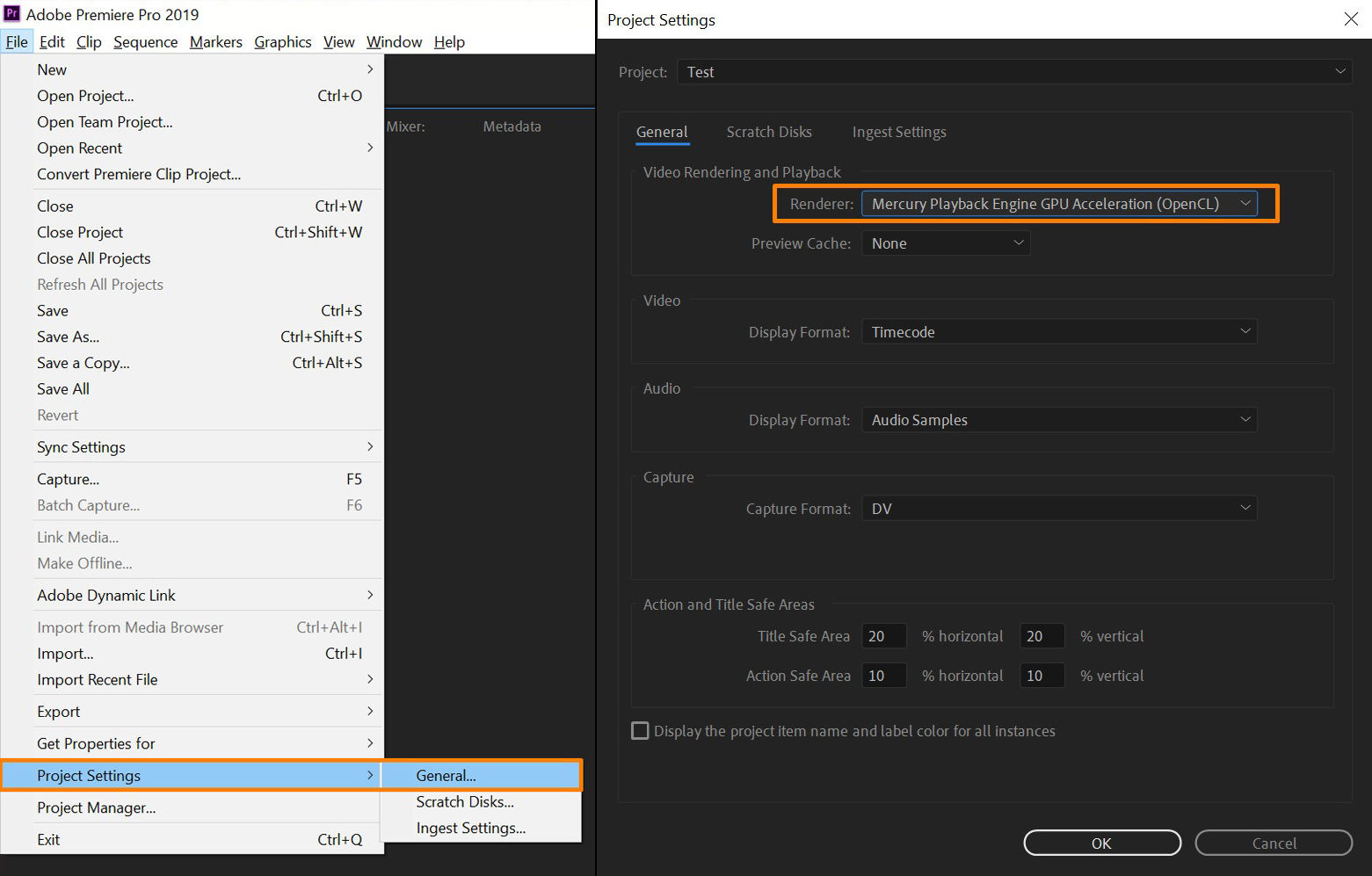This screenshot has height=876, width=1372.
Task: Choose Import menu item
Action: click(x=192, y=654)
